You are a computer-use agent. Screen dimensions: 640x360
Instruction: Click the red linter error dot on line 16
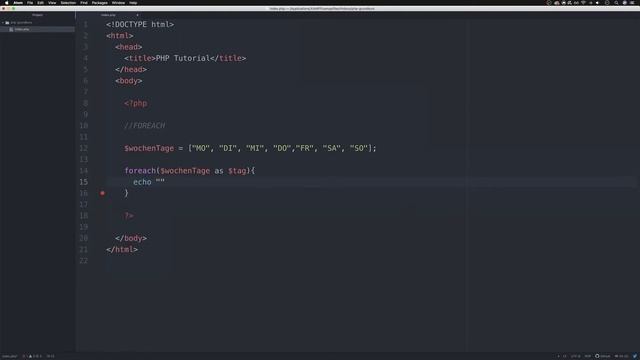[102, 193]
